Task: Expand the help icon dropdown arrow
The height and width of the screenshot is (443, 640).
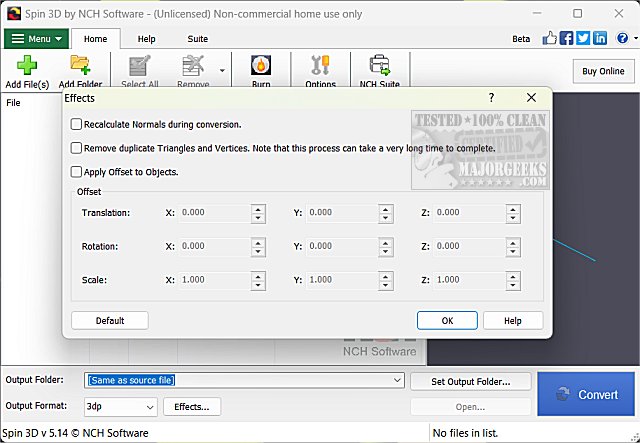Action: point(636,38)
